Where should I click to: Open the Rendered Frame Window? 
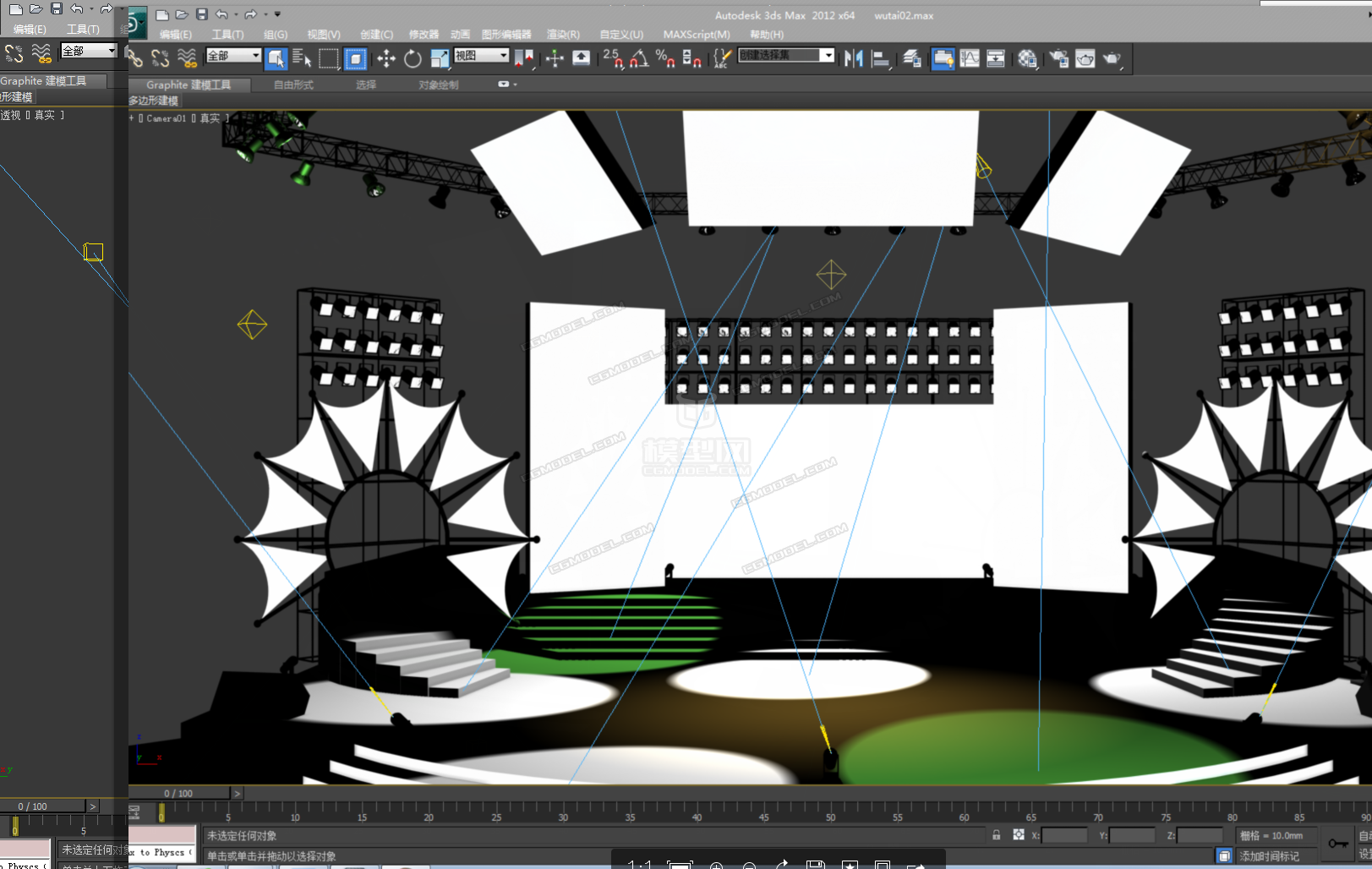point(1085,58)
